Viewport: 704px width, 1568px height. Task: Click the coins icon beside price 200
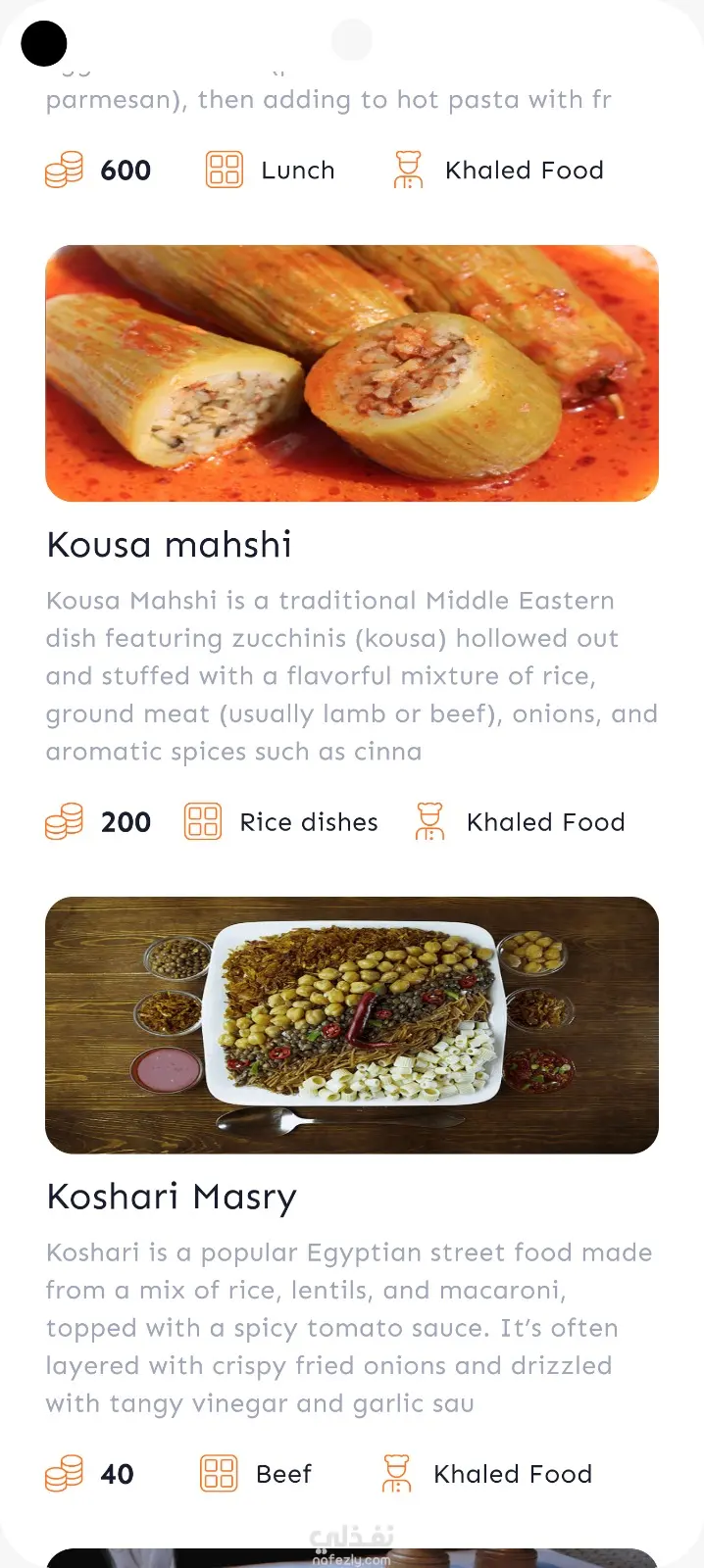(64, 821)
